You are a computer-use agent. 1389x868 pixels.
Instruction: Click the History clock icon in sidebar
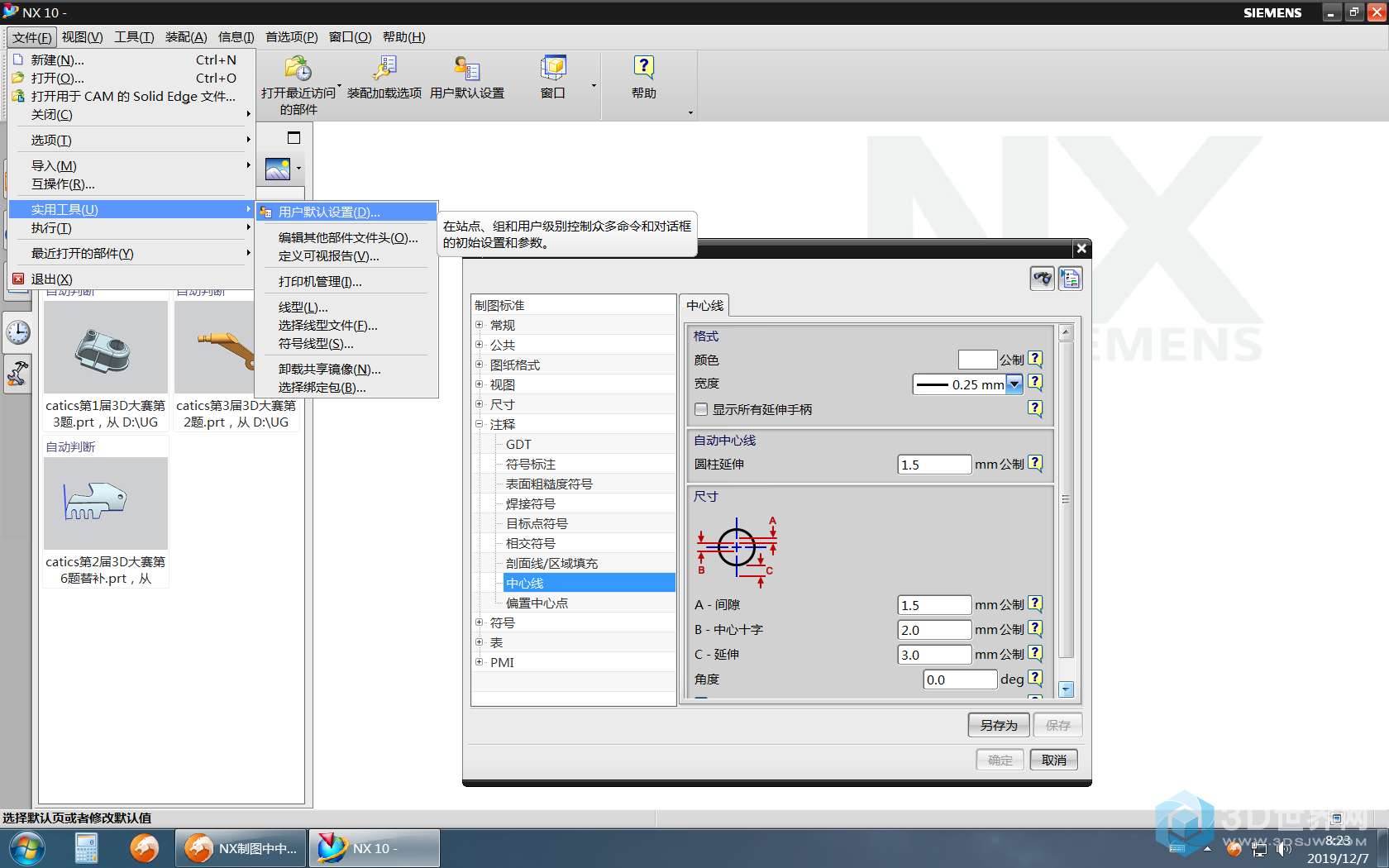click(x=18, y=332)
